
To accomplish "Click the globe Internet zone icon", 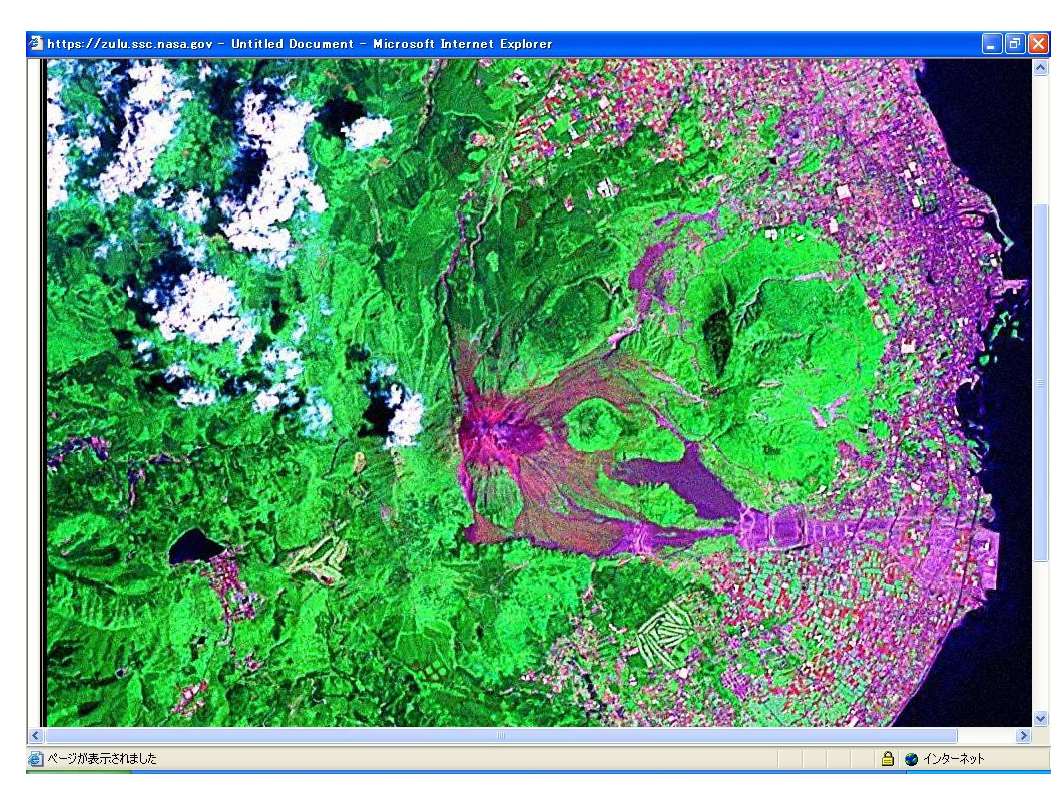I will [x=912, y=760].
